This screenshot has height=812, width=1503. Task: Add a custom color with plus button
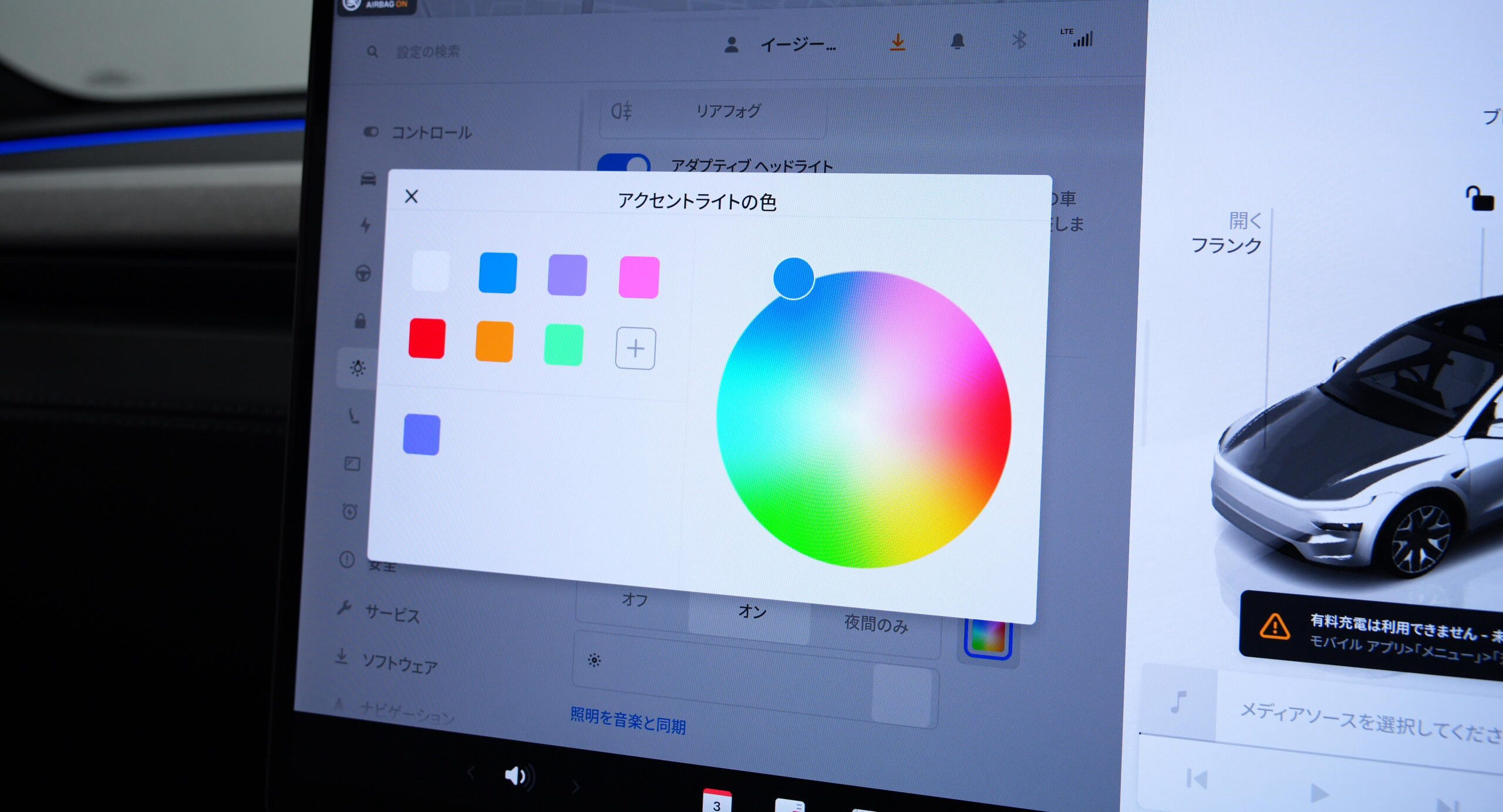click(x=635, y=348)
